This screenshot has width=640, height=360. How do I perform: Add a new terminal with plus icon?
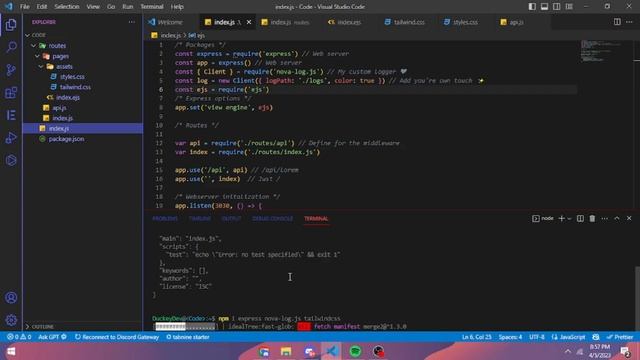(x=562, y=218)
